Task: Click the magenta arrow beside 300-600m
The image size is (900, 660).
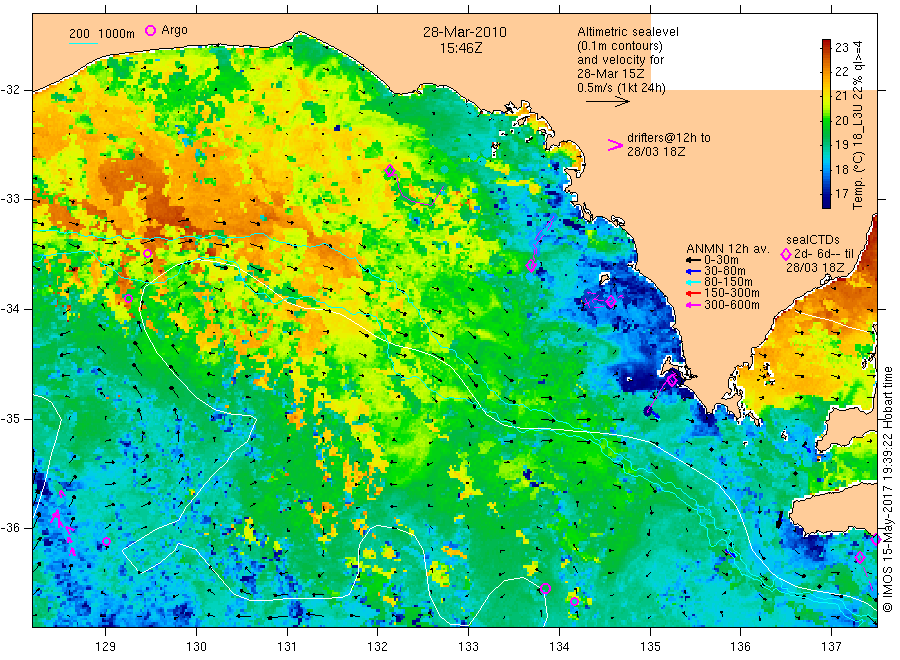Action: pos(693,305)
